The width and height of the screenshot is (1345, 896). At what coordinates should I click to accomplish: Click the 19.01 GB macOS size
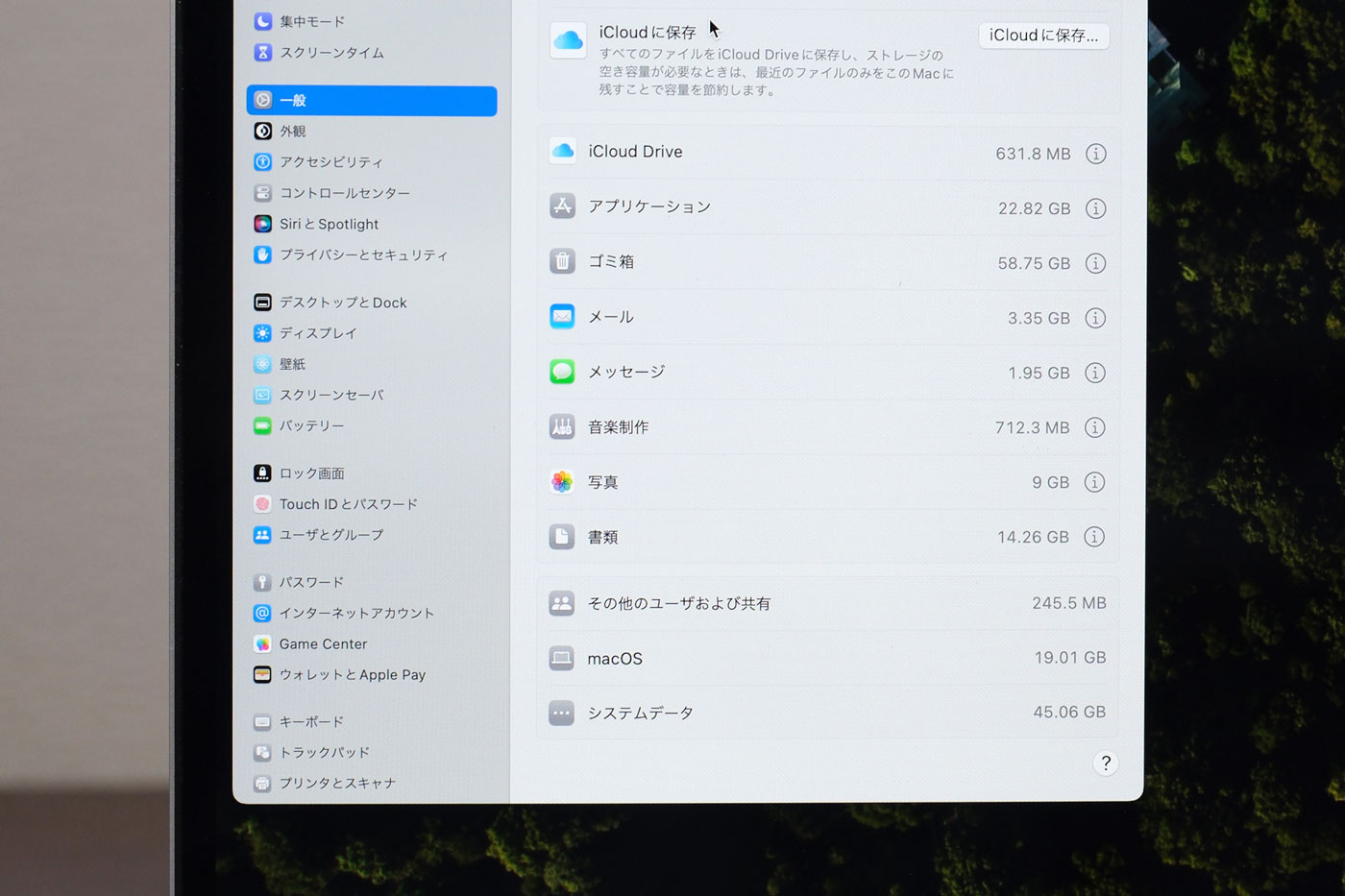point(1070,658)
